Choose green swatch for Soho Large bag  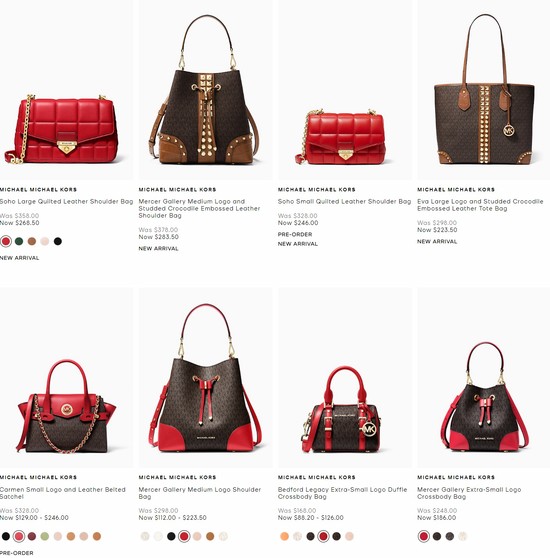pyautogui.click(x=19, y=242)
